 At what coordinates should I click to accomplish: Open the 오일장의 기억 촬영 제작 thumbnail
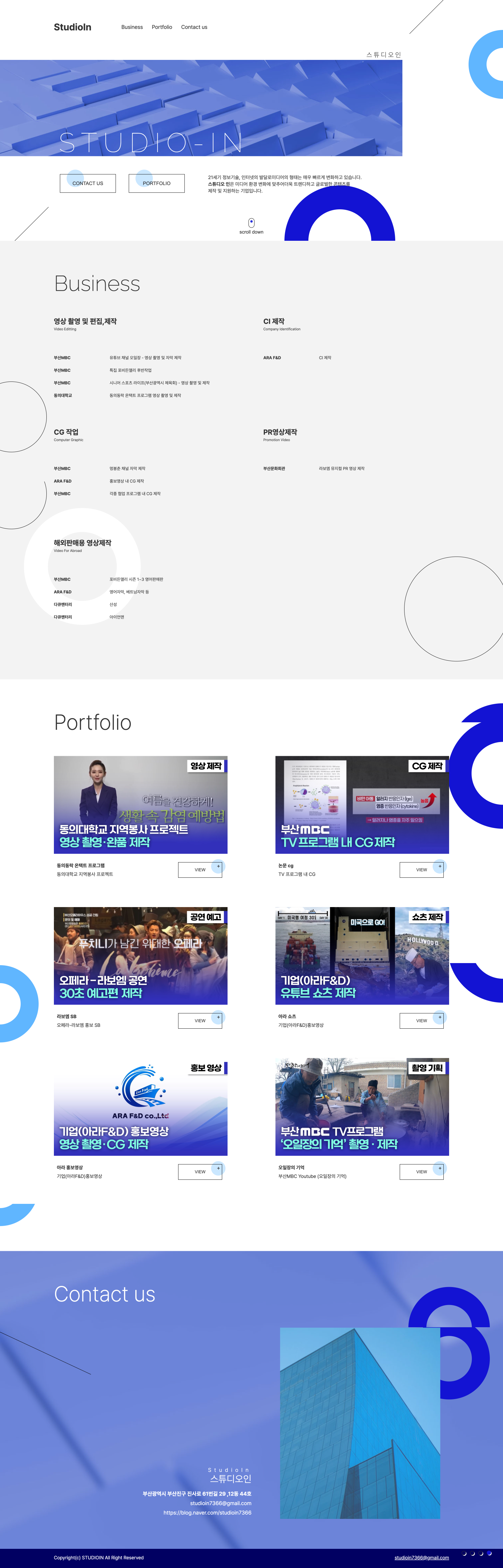(x=362, y=1107)
